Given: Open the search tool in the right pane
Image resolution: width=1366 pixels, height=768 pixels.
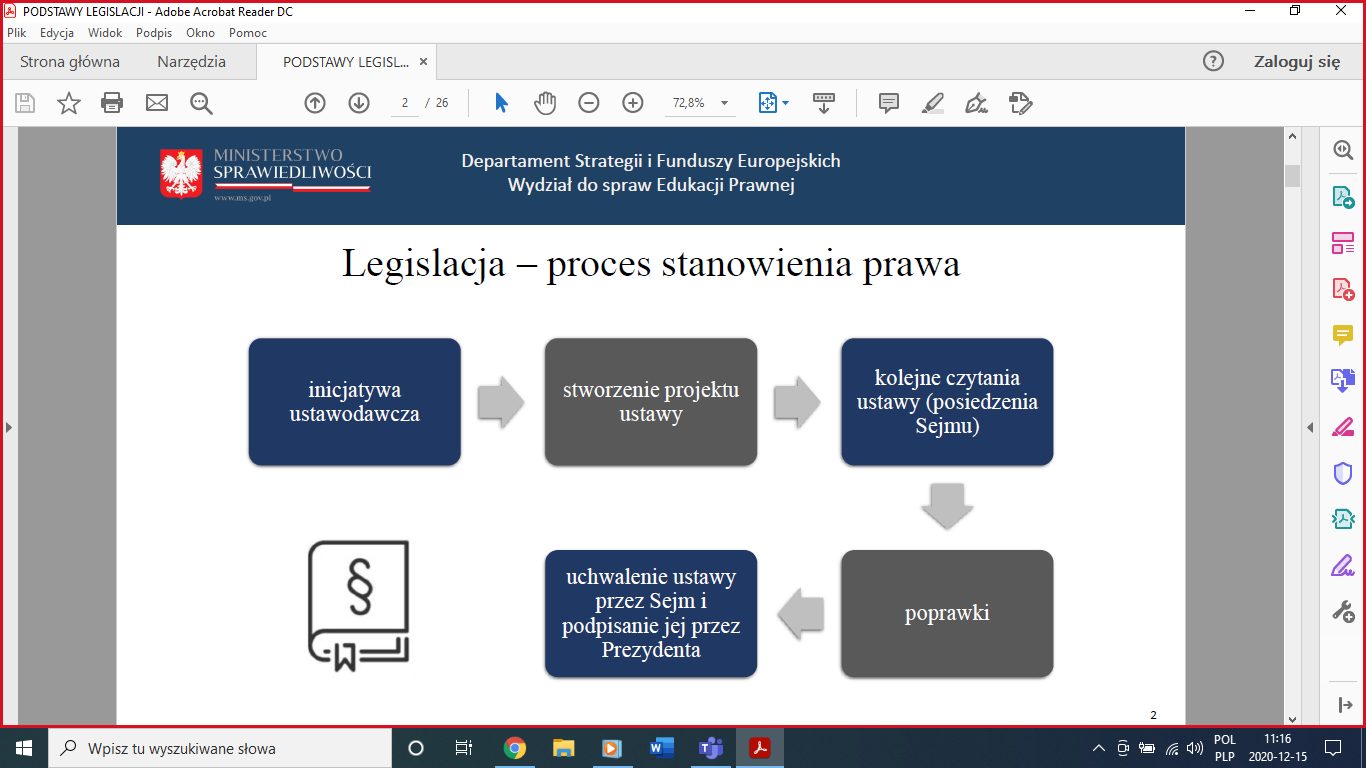Looking at the screenshot, I should click(x=1342, y=150).
